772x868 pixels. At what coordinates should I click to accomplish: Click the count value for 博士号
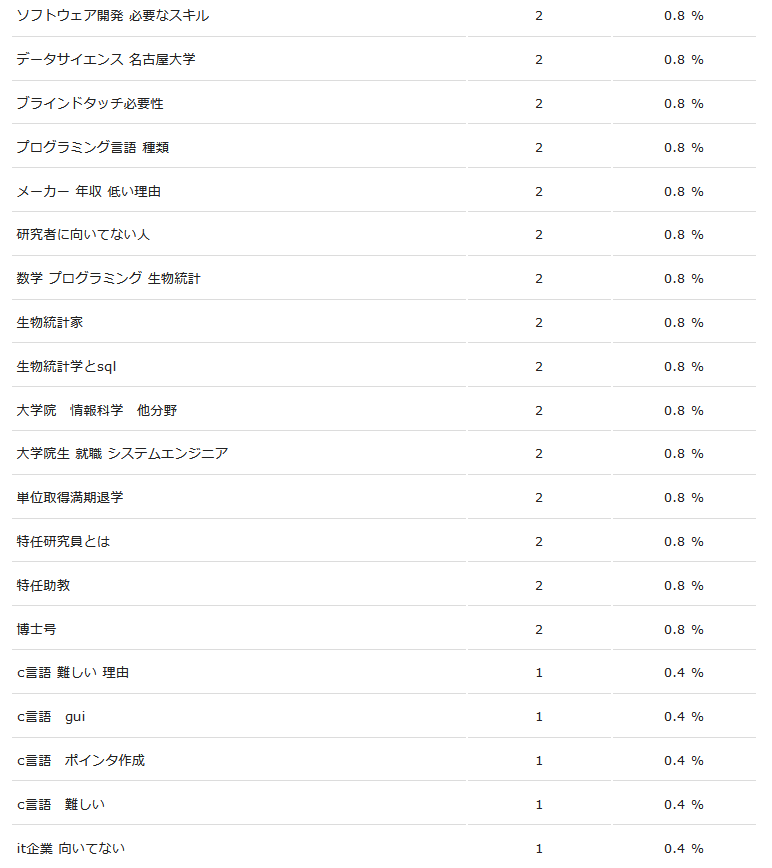[539, 629]
